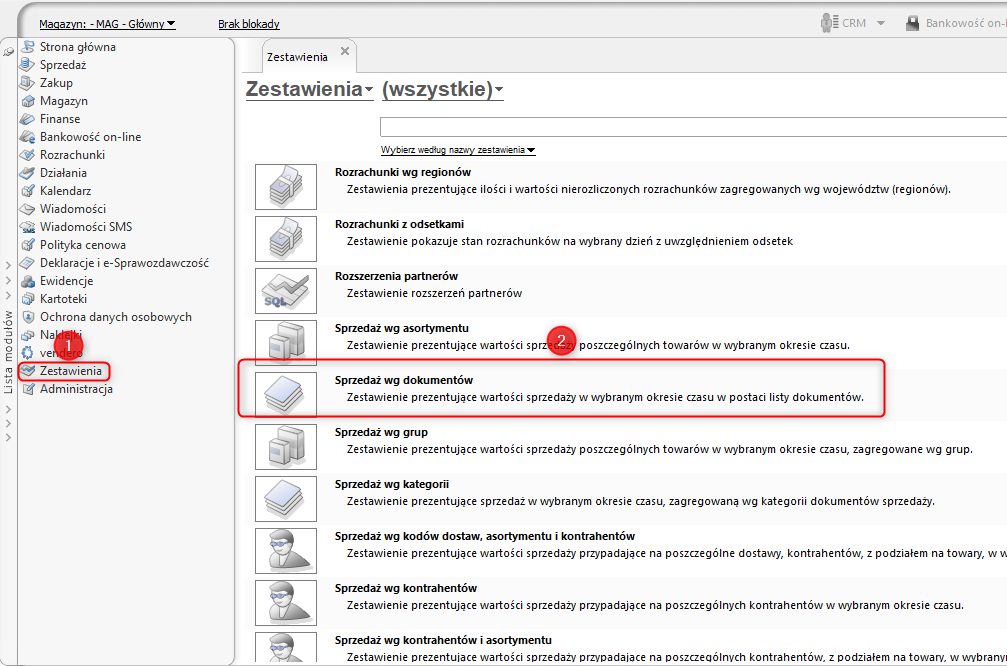Open the CRM dropdown arrow
The width and height of the screenshot is (1007, 666).
[x=881, y=23]
